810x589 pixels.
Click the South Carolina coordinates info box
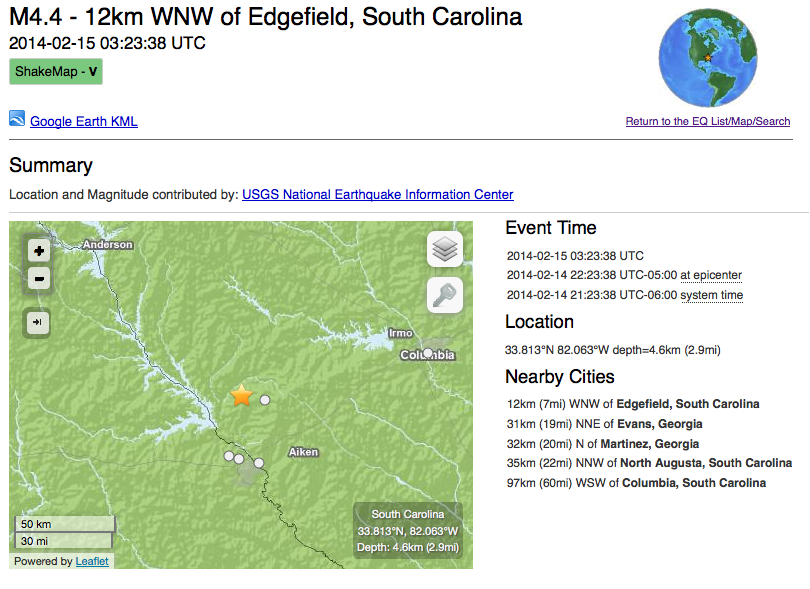(407, 530)
